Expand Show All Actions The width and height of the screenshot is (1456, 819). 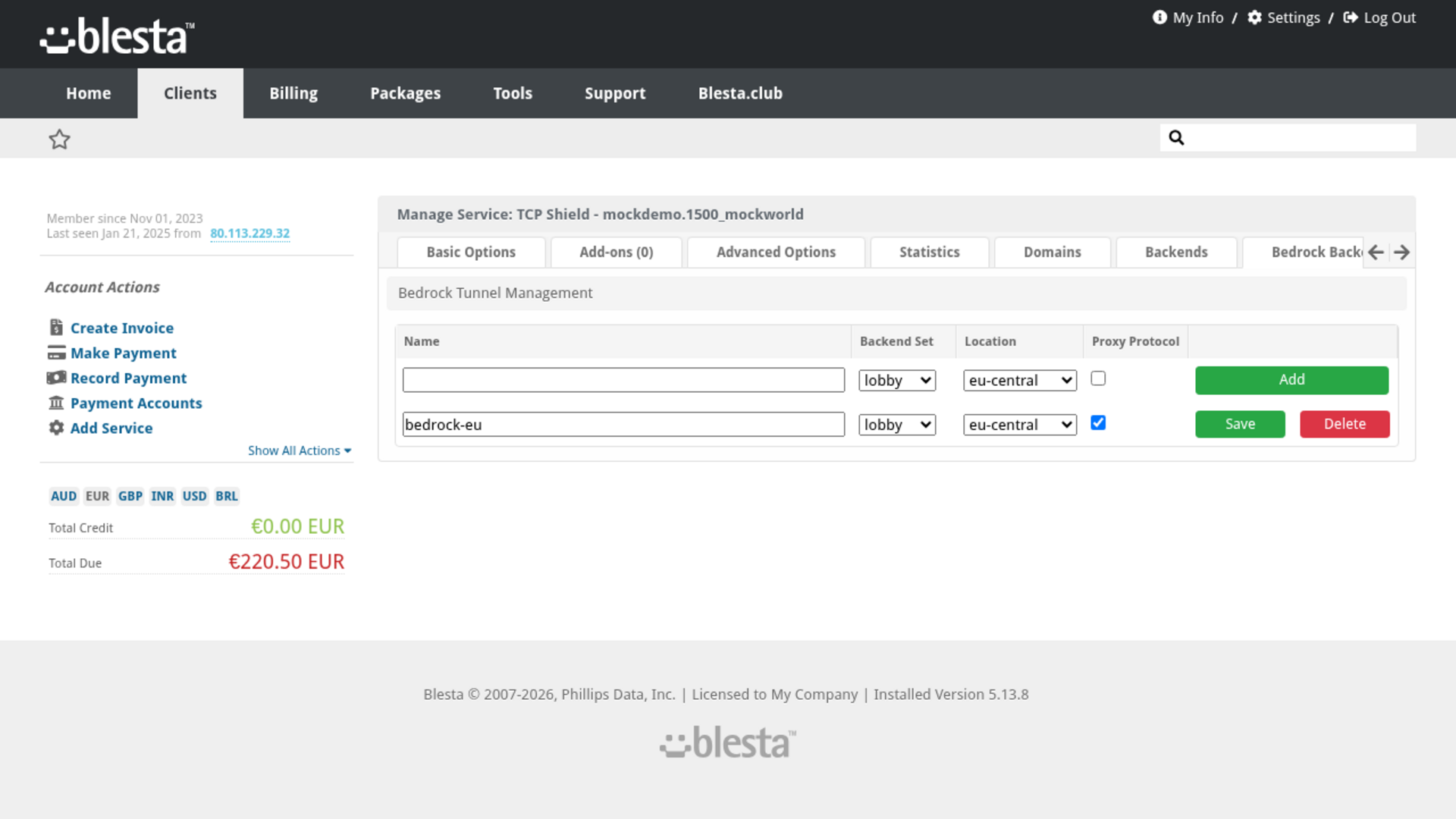300,450
